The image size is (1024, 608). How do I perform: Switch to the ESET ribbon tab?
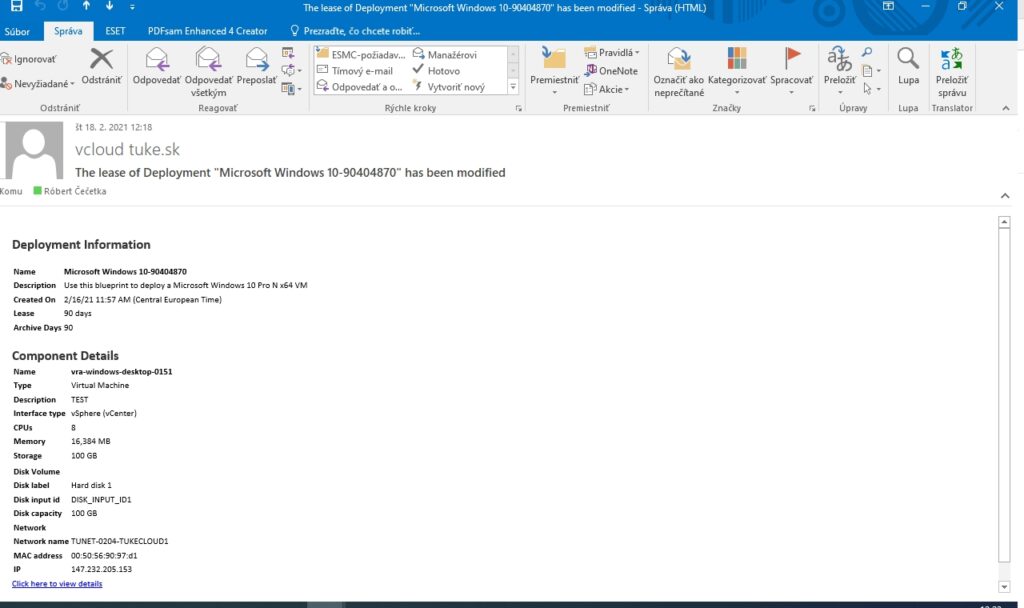tap(114, 30)
